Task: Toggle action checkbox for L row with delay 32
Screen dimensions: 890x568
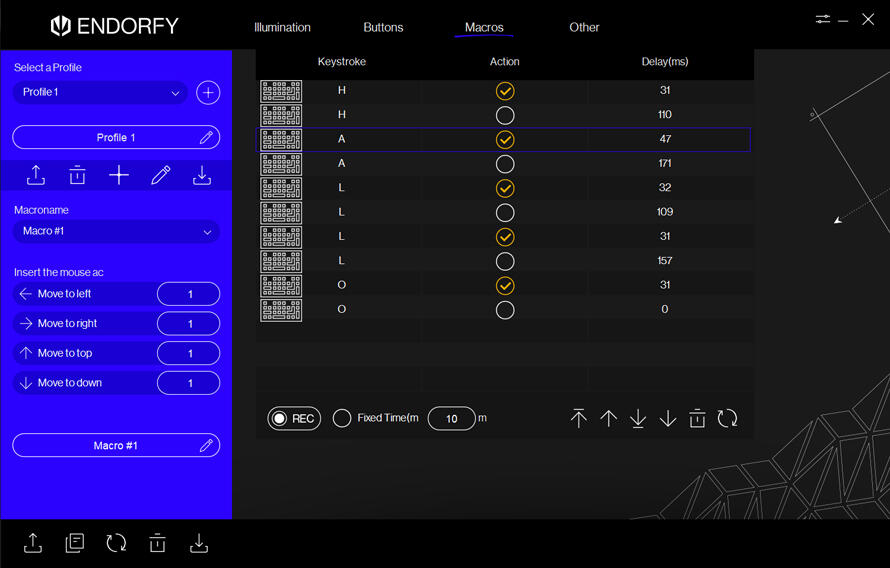Action: pyautogui.click(x=505, y=188)
